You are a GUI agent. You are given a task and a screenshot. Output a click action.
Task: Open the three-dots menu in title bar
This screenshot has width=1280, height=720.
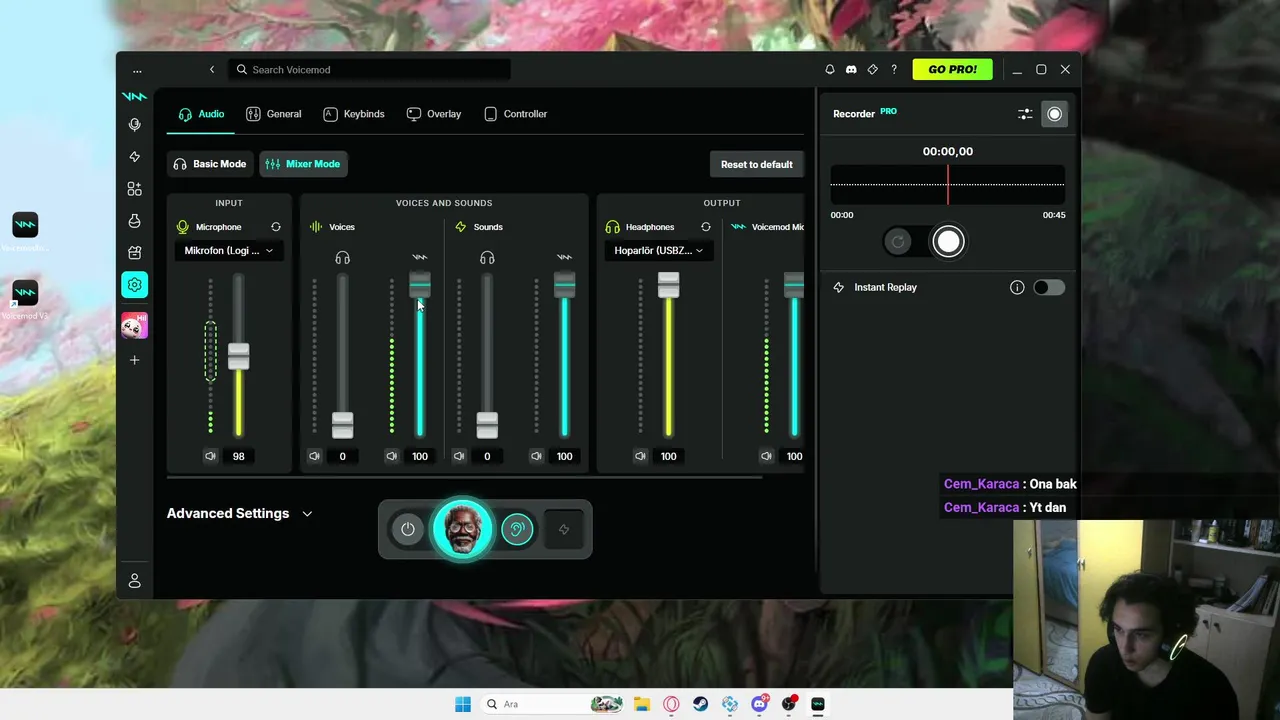(137, 70)
